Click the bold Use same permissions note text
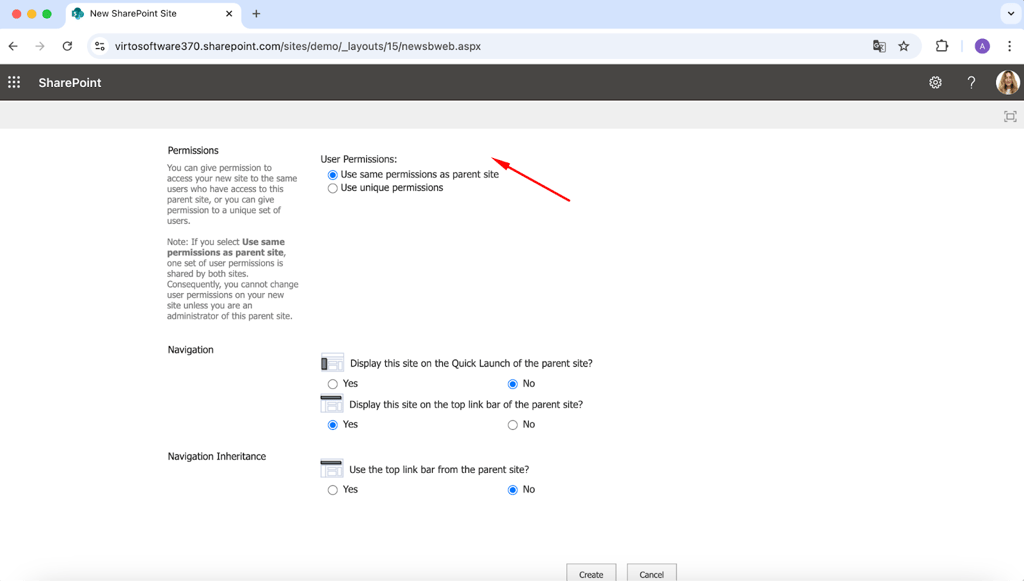This screenshot has height=581, width=1024. [x=226, y=247]
